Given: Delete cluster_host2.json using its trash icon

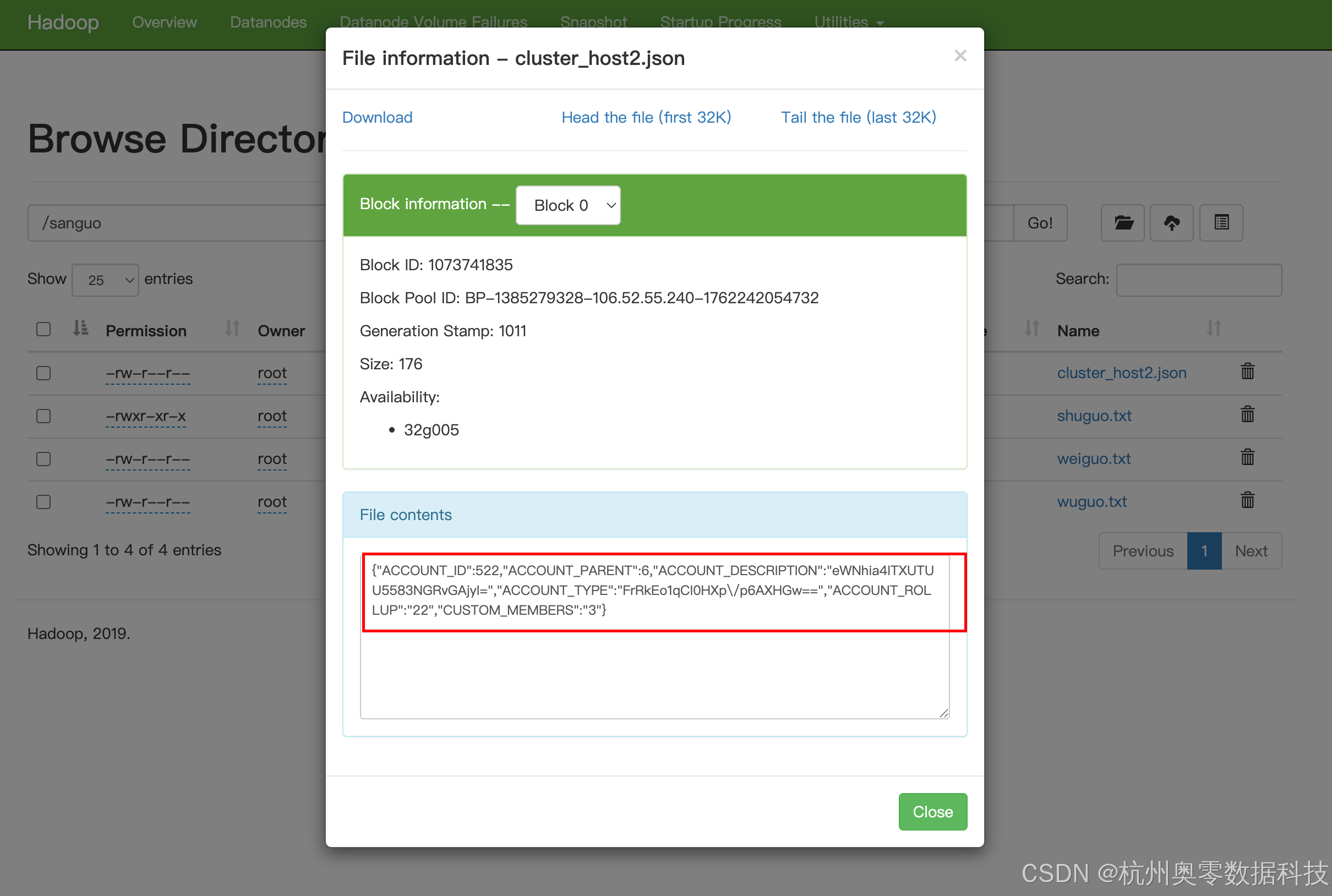Looking at the screenshot, I should point(1247,372).
